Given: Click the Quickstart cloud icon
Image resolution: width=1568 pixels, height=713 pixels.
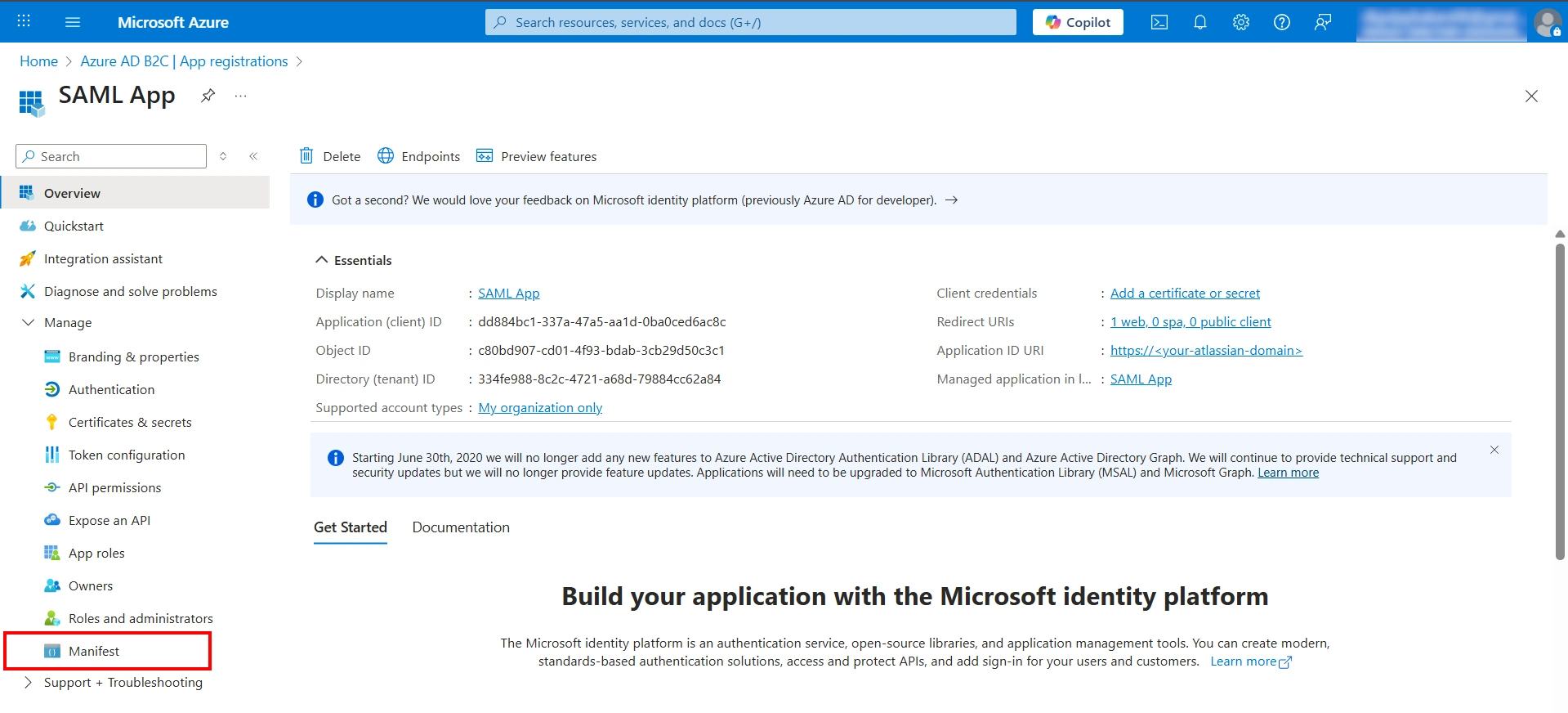Looking at the screenshot, I should (x=28, y=226).
